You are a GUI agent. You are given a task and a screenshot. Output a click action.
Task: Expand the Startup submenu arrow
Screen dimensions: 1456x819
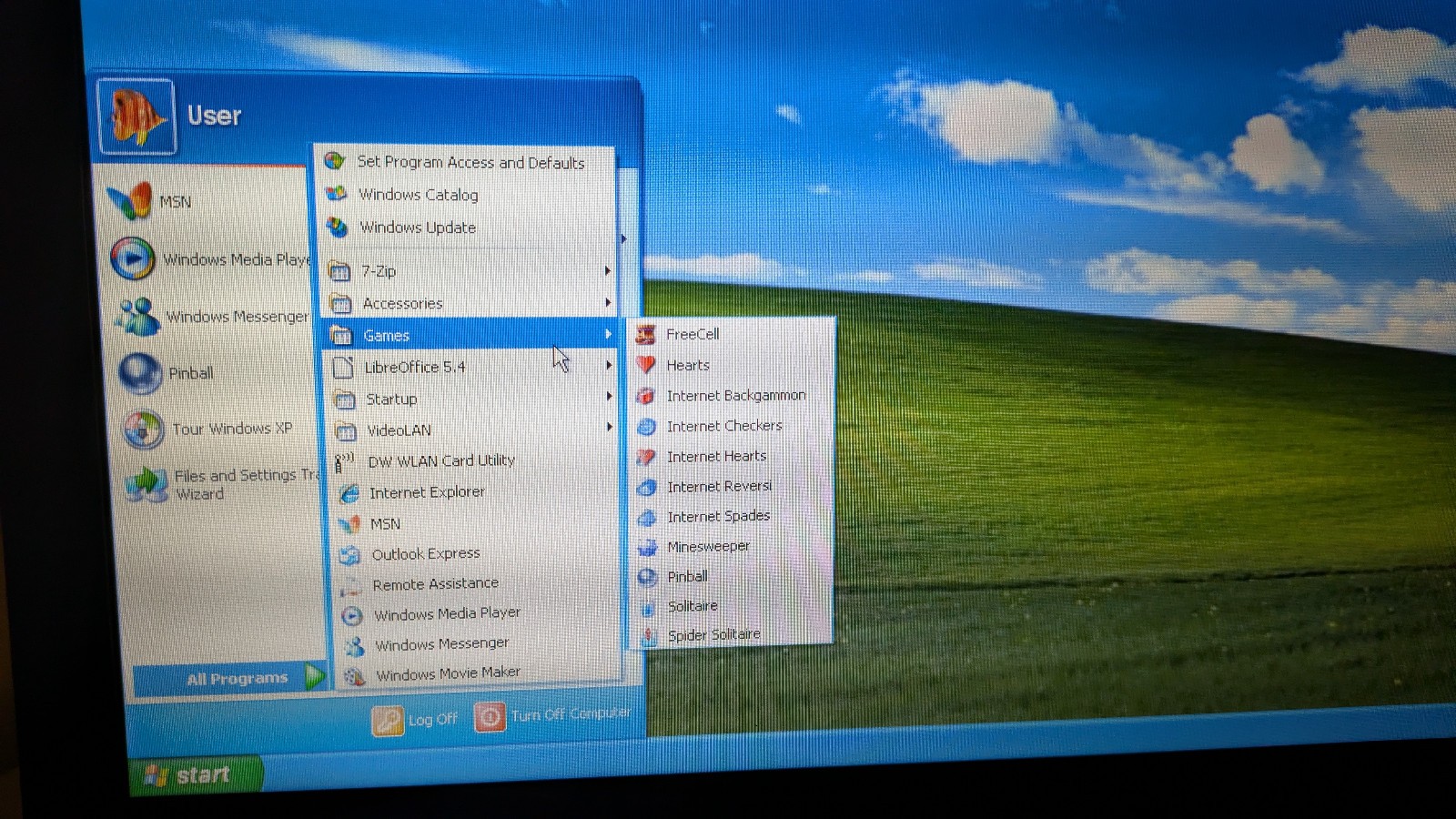609,396
